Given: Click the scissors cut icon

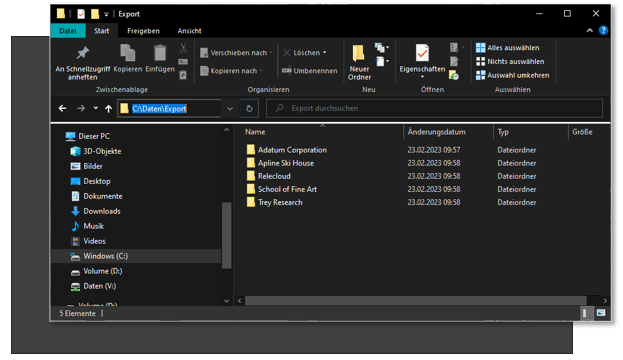Looking at the screenshot, I should (x=183, y=48).
